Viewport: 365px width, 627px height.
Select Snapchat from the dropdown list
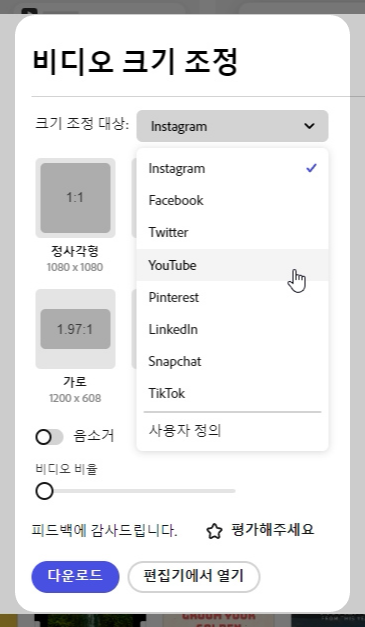coord(232,361)
